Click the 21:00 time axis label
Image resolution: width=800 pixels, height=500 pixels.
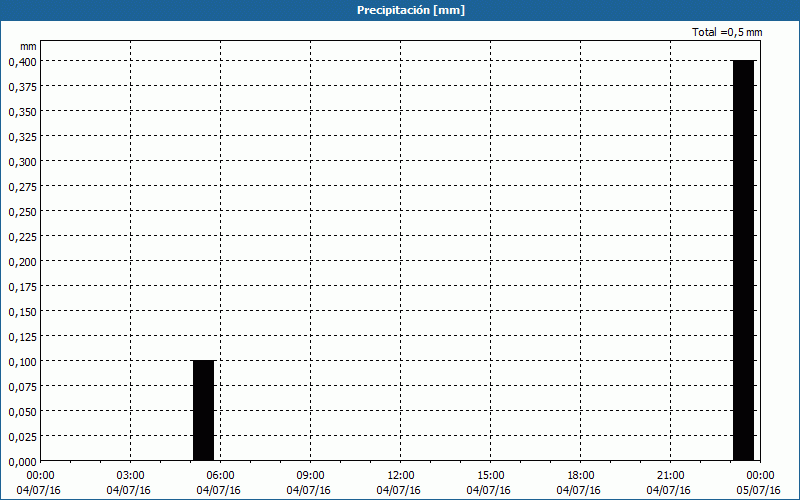pos(670,476)
